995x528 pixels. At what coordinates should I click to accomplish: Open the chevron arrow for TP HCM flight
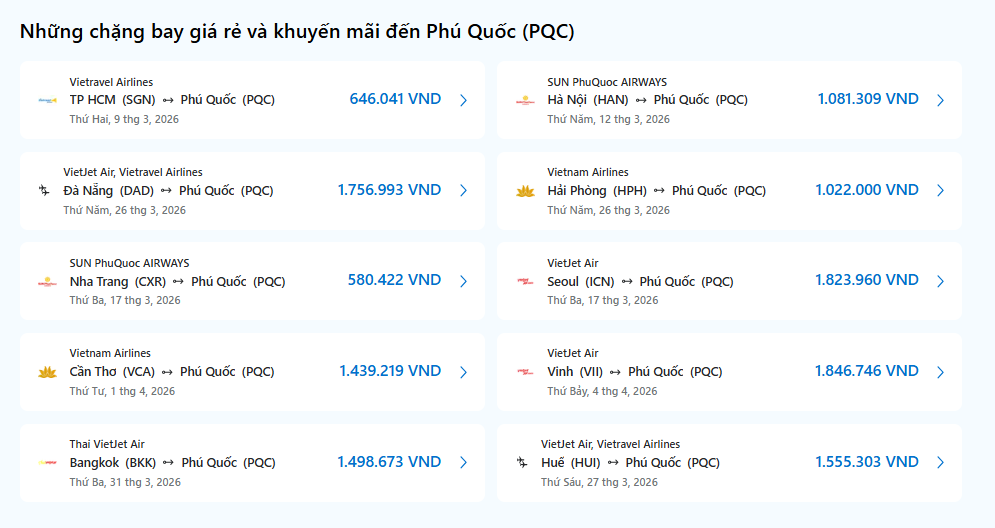(x=463, y=100)
